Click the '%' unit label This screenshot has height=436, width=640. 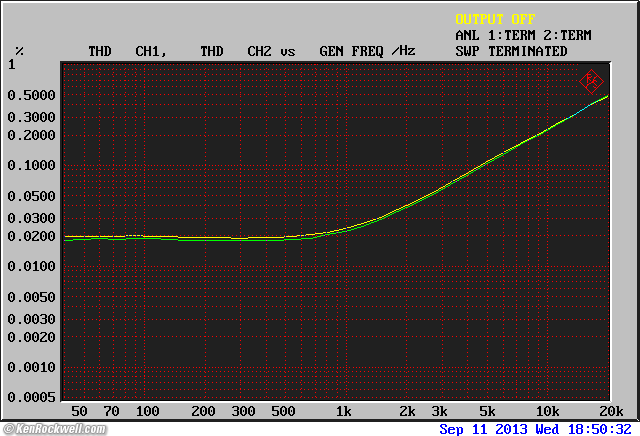pyautogui.click(x=19, y=51)
